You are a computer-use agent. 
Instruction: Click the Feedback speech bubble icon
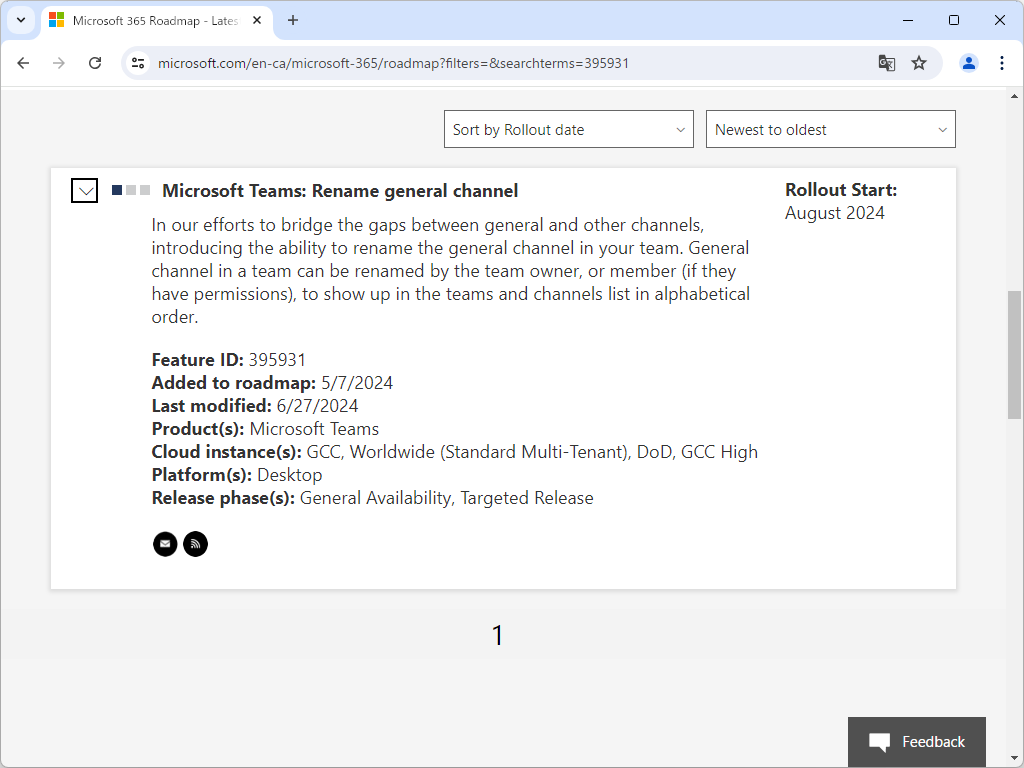878,742
